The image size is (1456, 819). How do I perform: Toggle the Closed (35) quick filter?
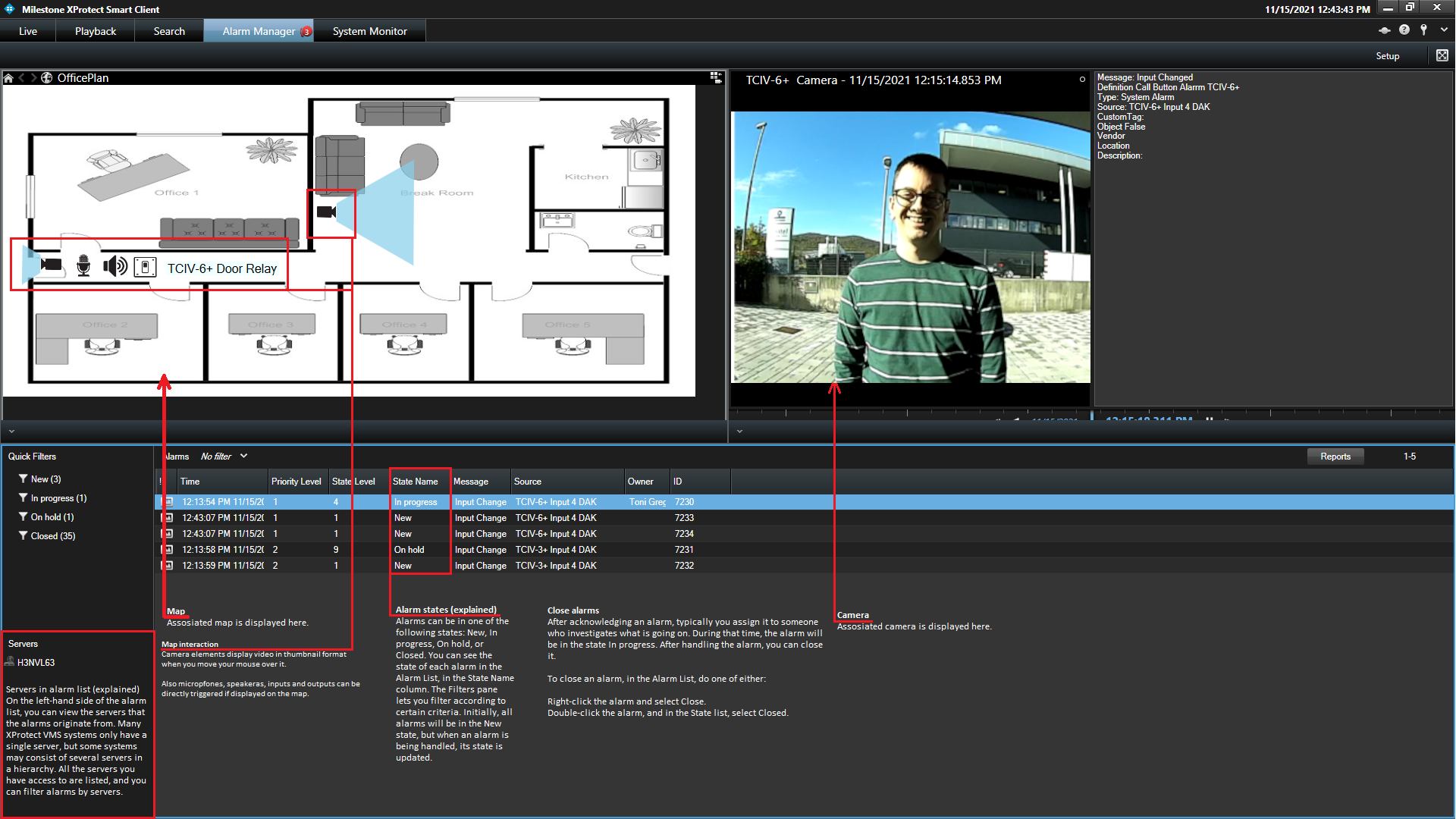[x=52, y=536]
